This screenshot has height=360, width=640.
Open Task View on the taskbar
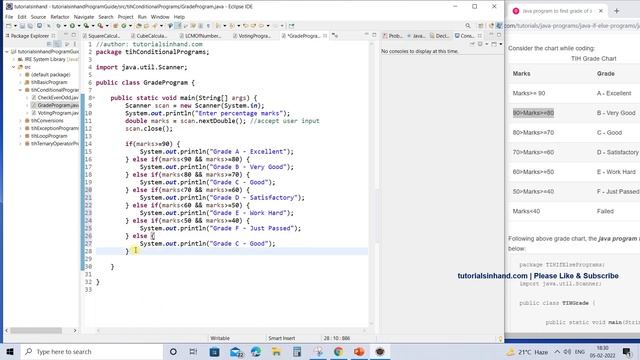[x=193, y=351]
